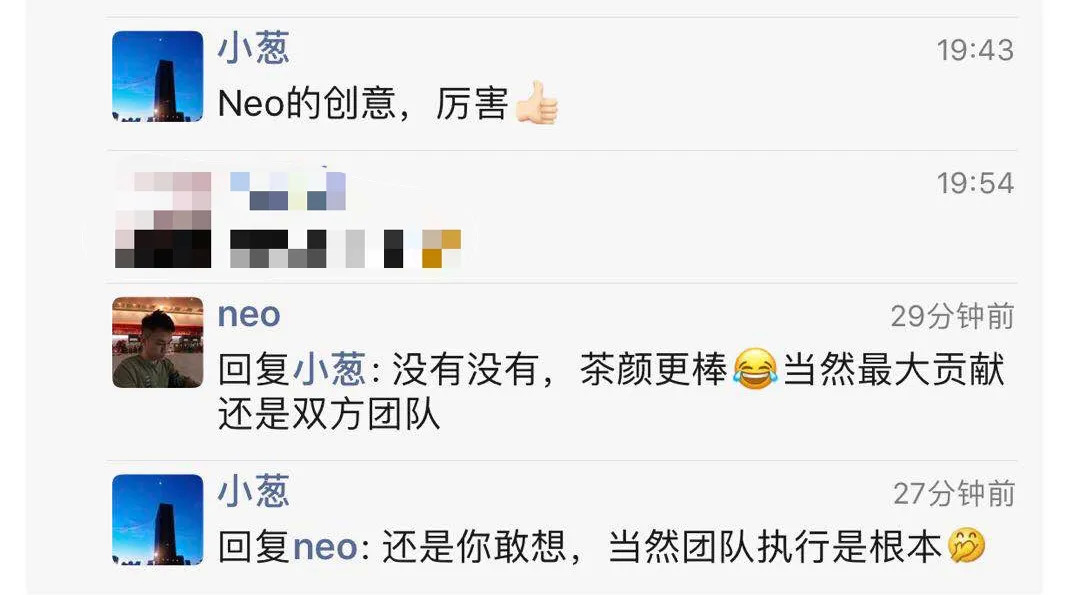This screenshot has width=1071, height=595.
Task: Open the pixelated avatar of the 19:54 comment
Action: point(163,219)
